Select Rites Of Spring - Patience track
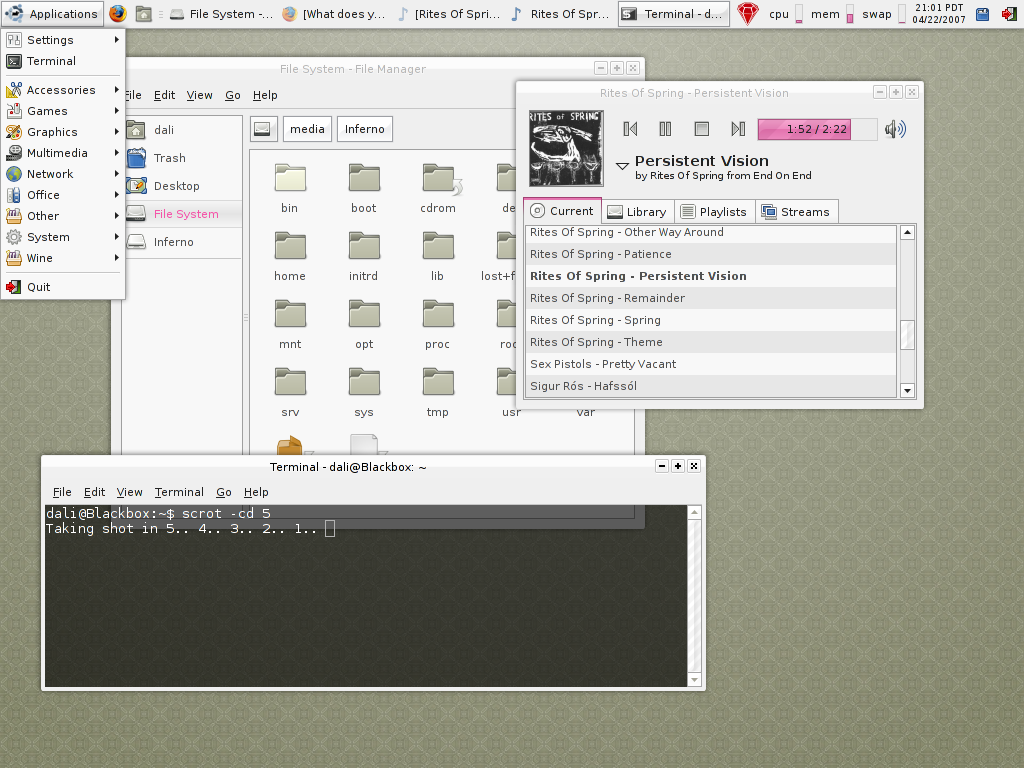 tap(711, 254)
